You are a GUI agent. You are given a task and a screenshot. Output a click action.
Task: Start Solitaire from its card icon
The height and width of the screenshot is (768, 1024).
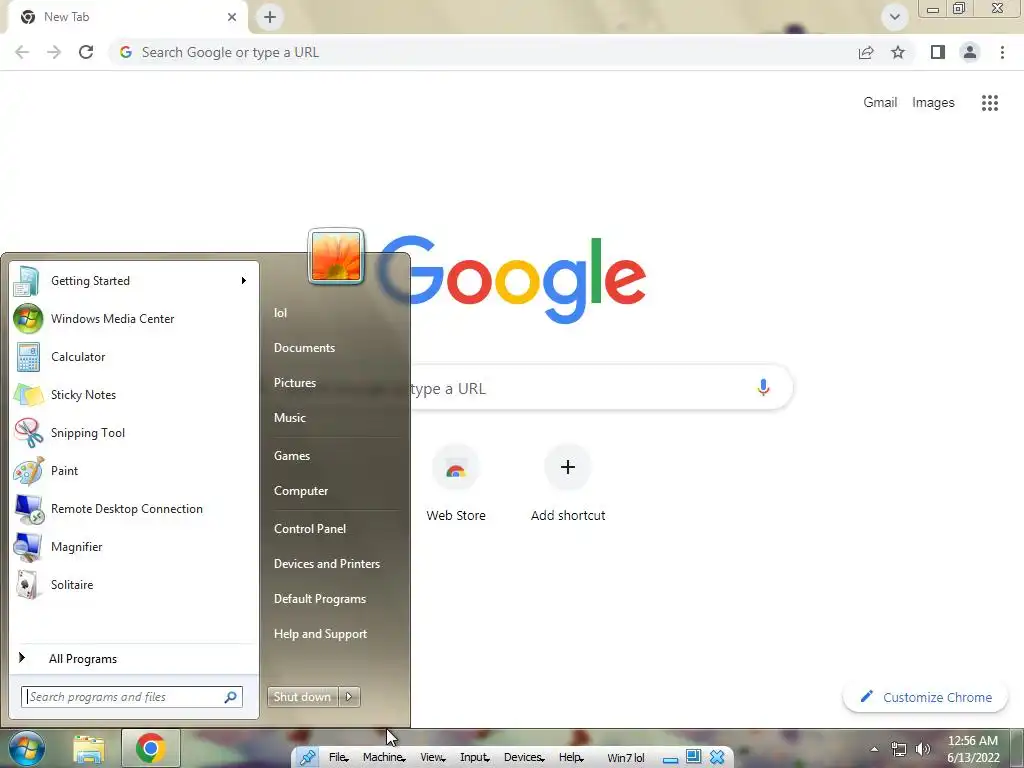27,585
